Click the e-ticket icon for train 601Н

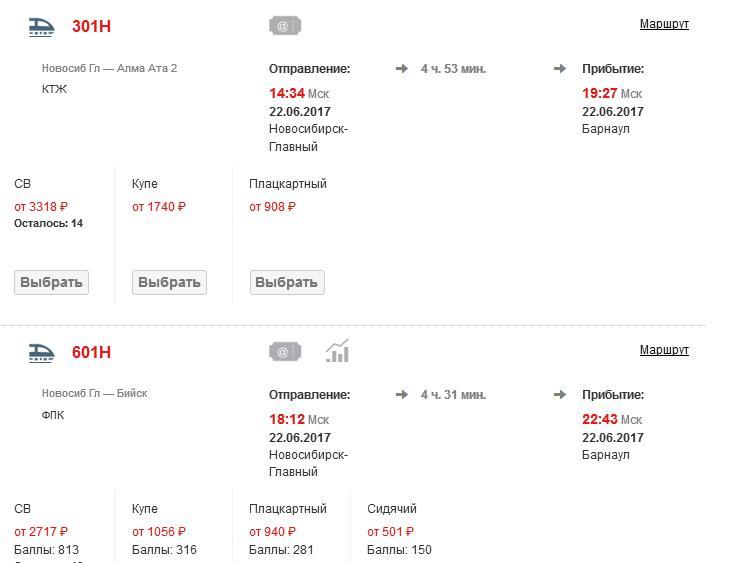click(285, 352)
